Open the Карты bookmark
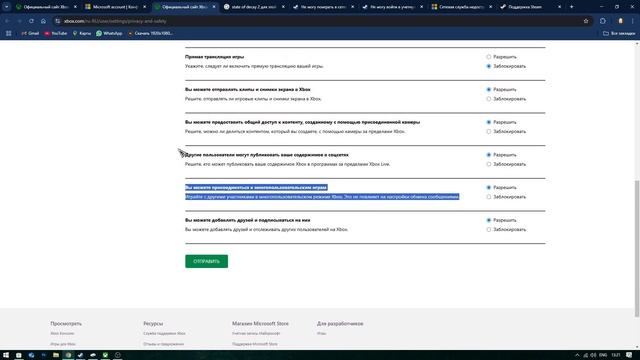 tap(82, 33)
